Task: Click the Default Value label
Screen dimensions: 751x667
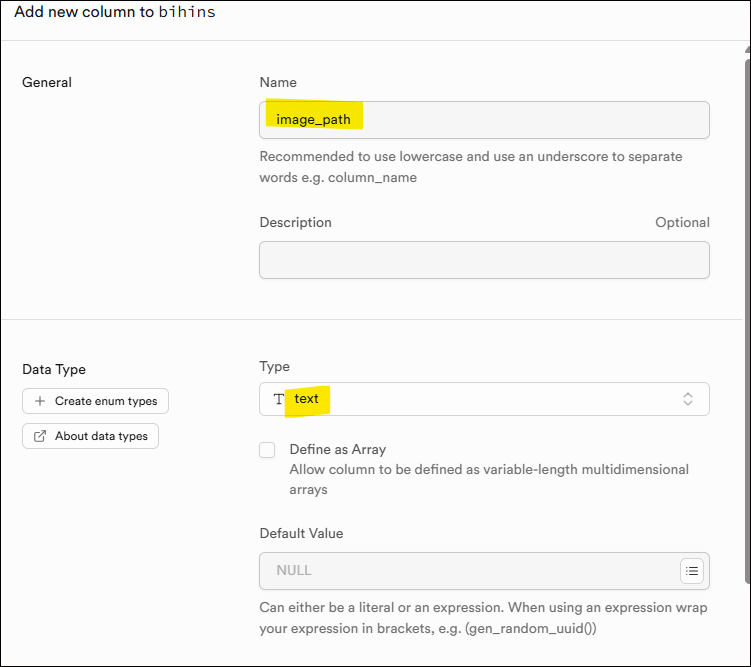Action: pyautogui.click(x=301, y=533)
